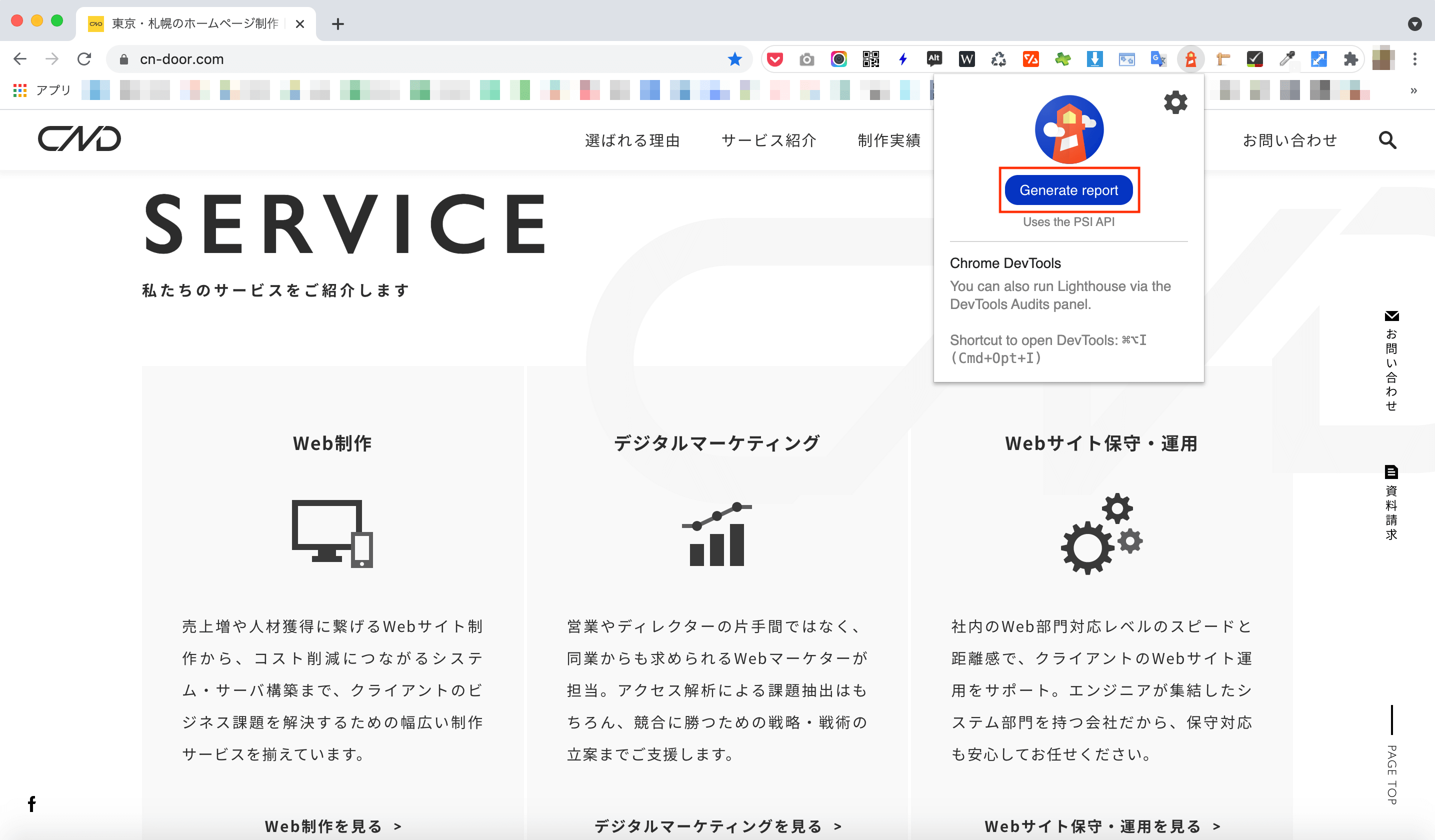Viewport: 1435px width, 840px height.
Task: Open the Google Translate extension
Action: [x=1158, y=59]
